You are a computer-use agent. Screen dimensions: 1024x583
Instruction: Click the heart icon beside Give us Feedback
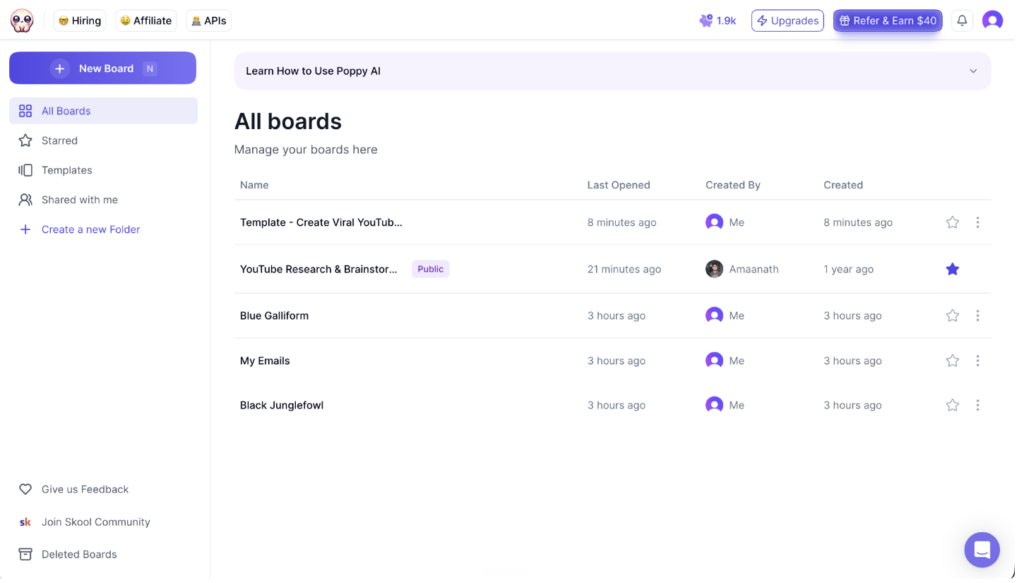[x=25, y=490]
